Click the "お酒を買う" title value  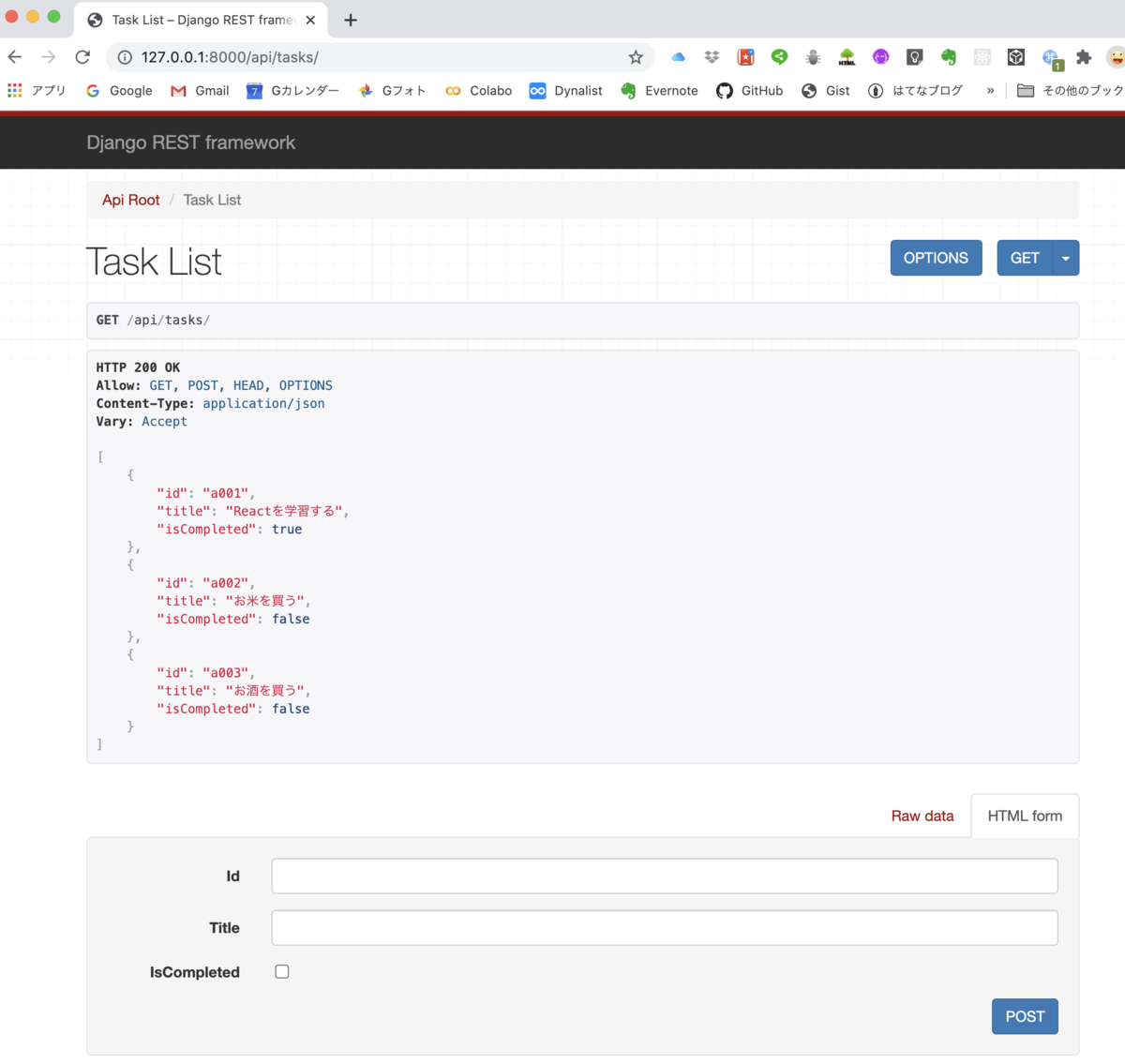pyautogui.click(x=264, y=691)
